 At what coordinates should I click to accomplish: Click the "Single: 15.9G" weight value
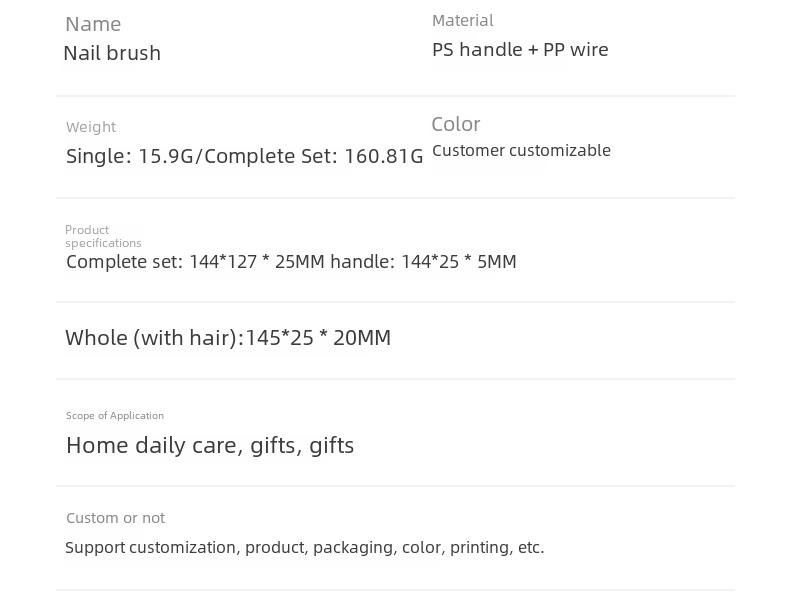(129, 156)
